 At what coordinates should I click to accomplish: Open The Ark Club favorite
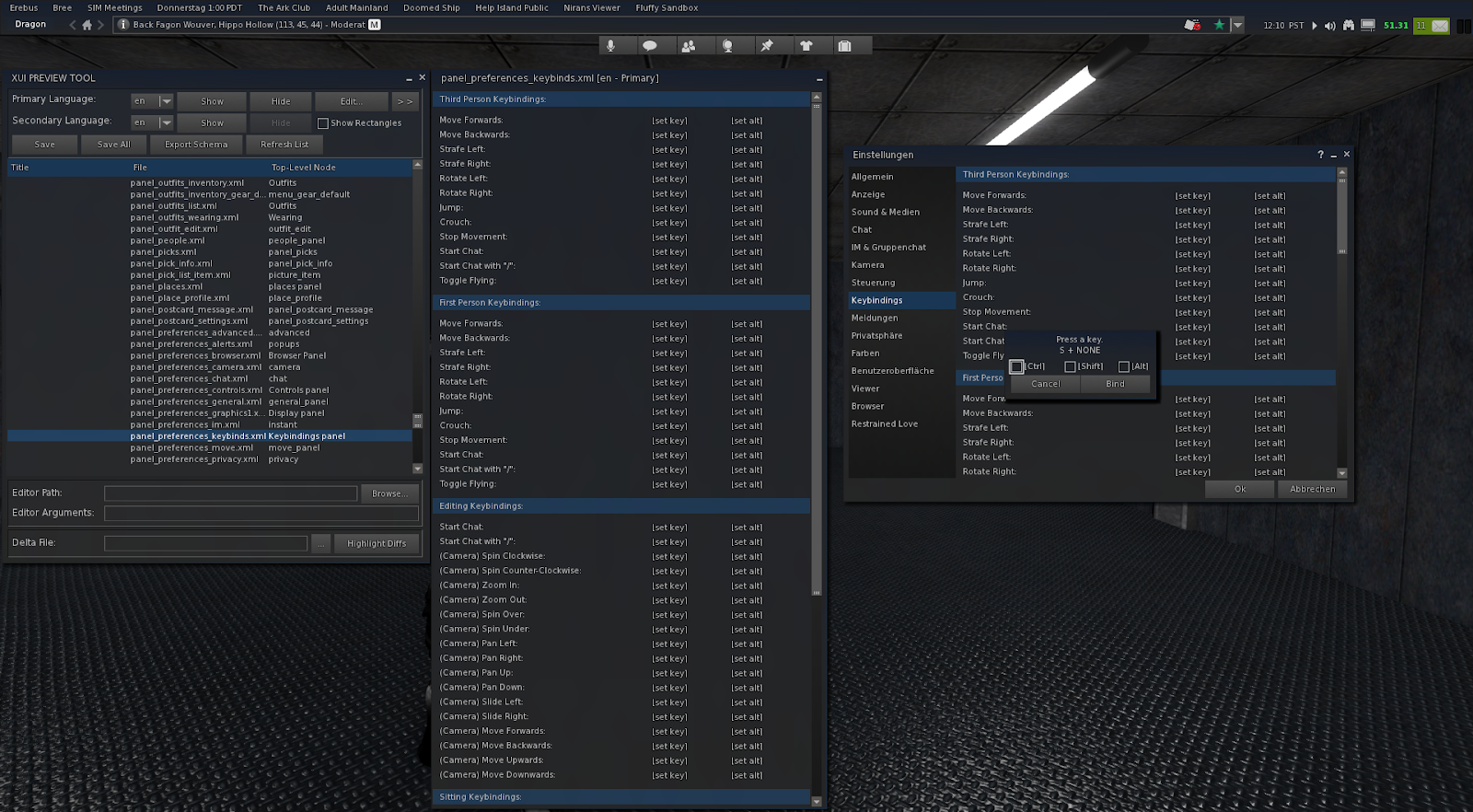point(284,7)
